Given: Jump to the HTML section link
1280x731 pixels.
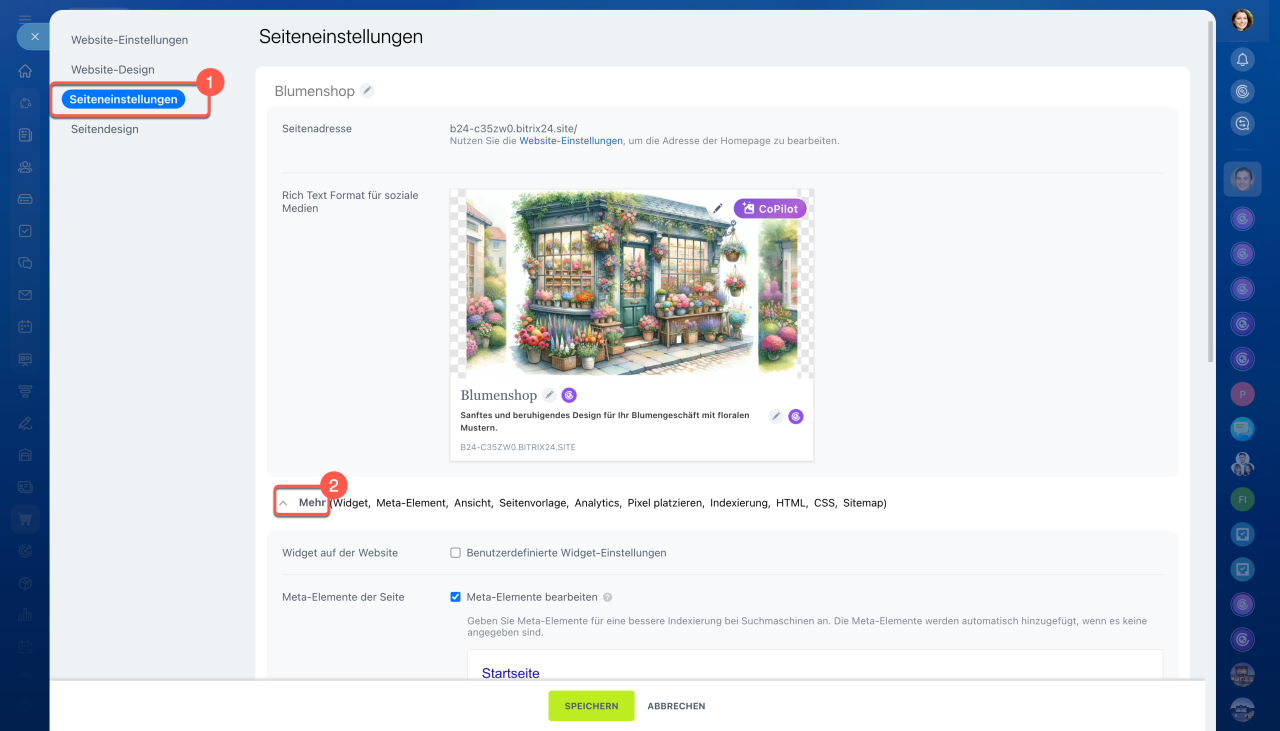Looking at the screenshot, I should [x=791, y=503].
